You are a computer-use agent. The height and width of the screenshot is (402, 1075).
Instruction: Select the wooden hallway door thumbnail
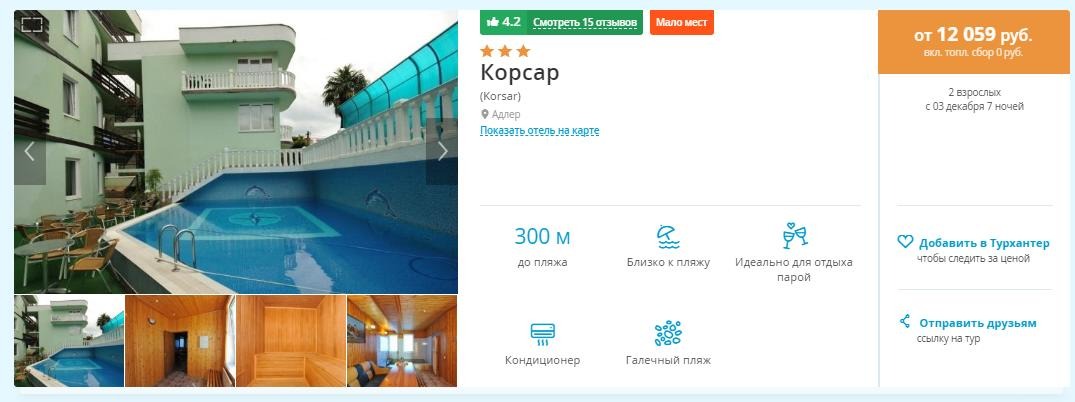pyautogui.click(x=180, y=341)
